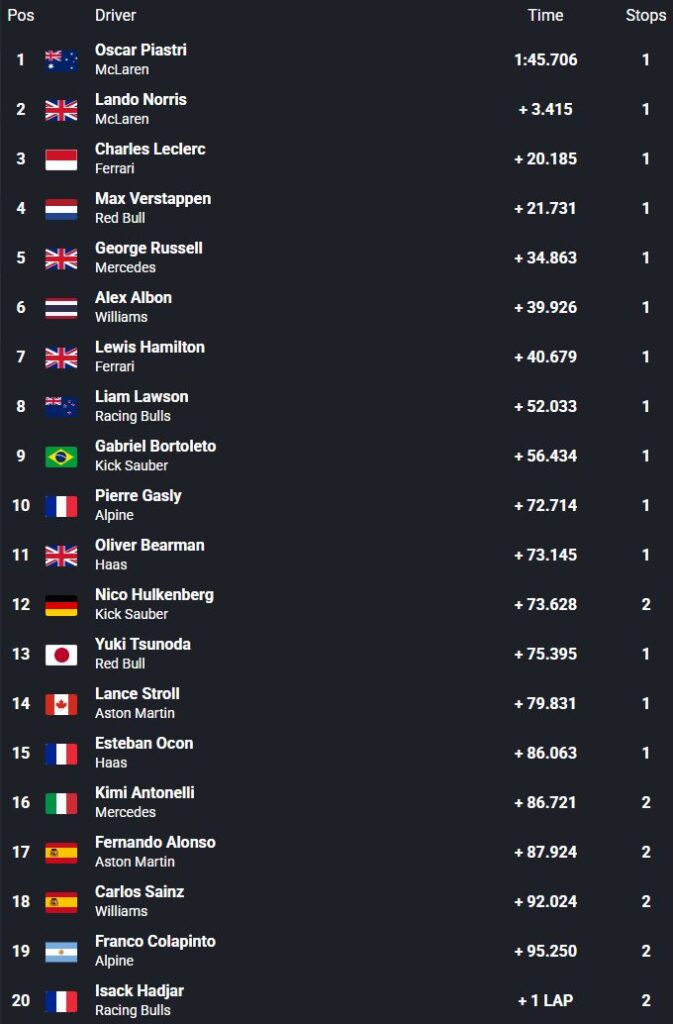Select Fernando Alonso's name in row 17
This screenshot has width=673, height=1024.
click(x=155, y=842)
